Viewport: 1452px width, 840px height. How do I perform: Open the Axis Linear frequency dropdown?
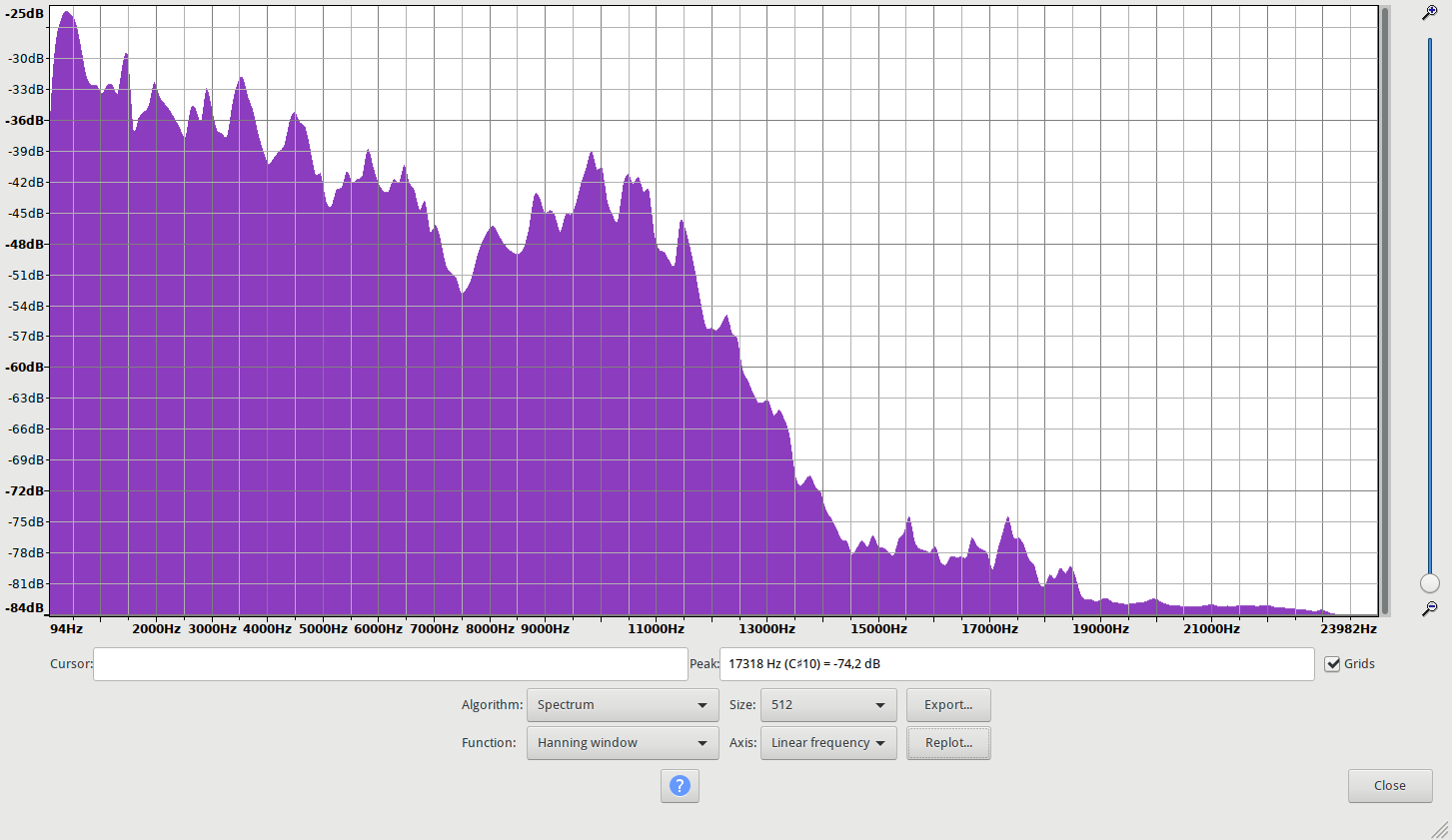[828, 743]
